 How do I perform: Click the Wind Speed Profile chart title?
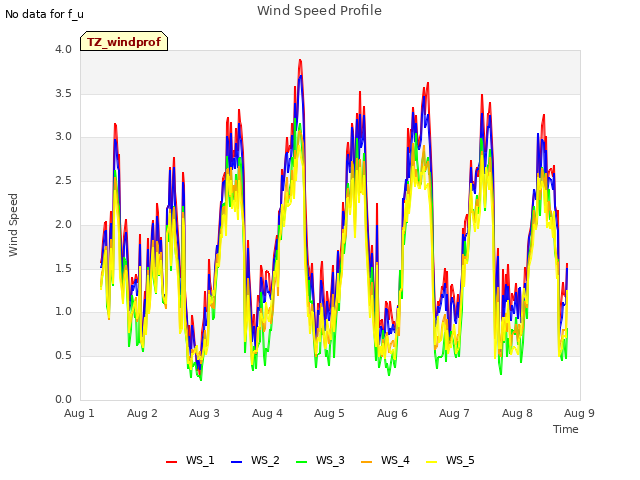point(319,11)
